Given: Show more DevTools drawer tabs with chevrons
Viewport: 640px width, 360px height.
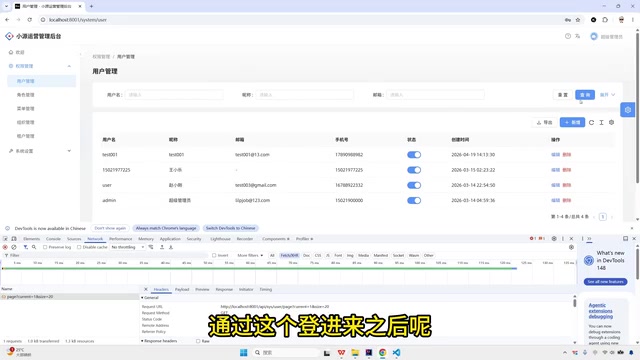Looking at the screenshot, I should tap(589, 239).
